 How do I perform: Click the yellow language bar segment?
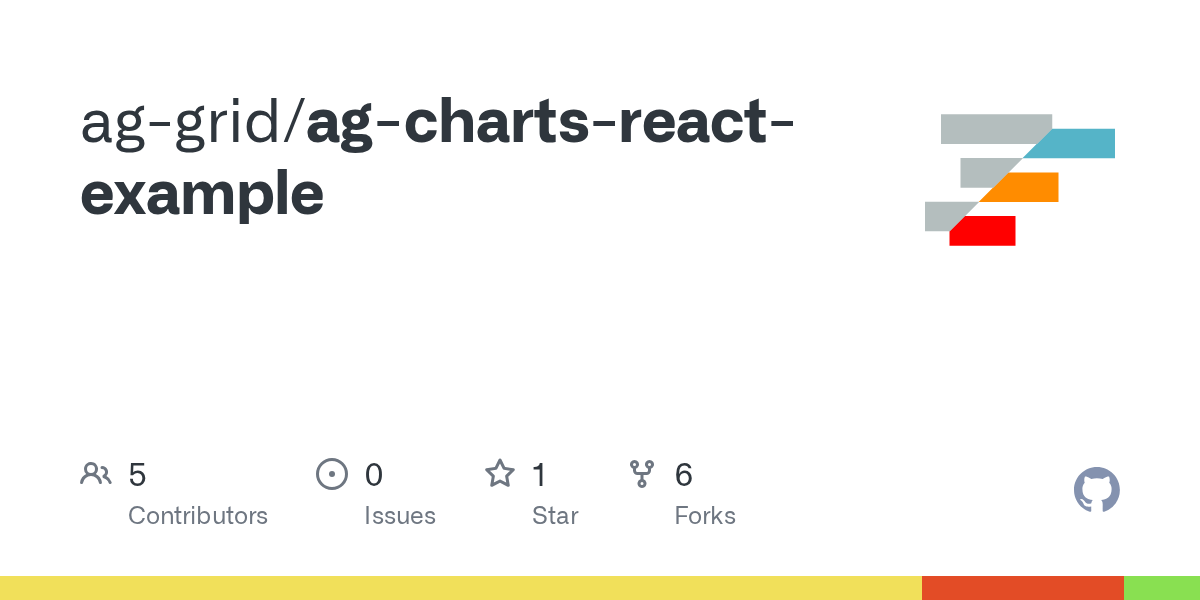(x=461, y=588)
